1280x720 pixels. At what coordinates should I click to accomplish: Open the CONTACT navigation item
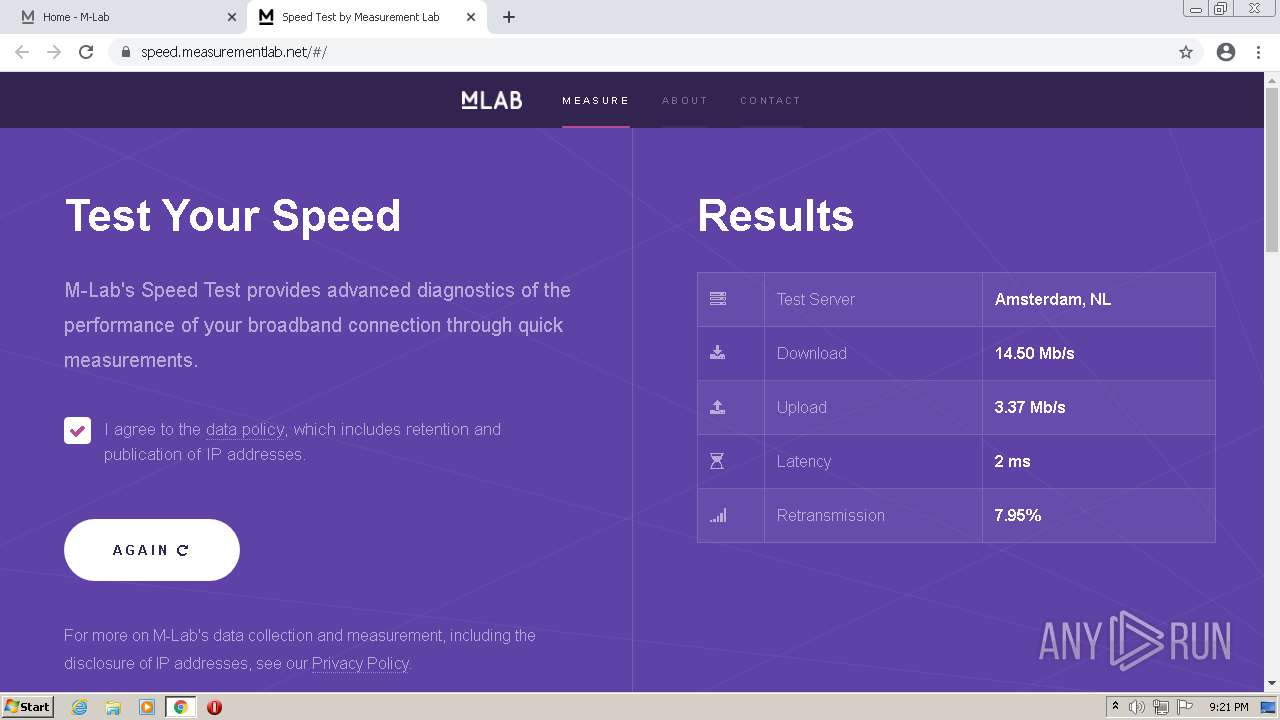pos(770,100)
